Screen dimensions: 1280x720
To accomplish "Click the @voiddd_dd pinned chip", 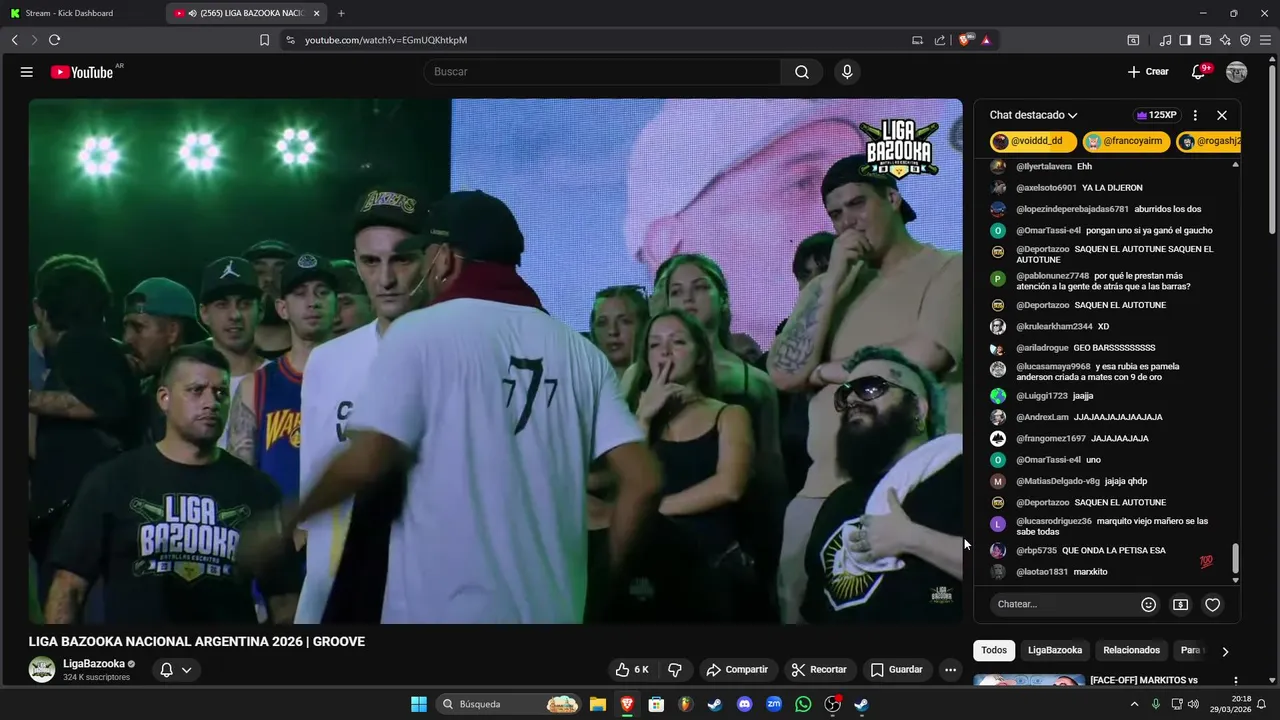I will (1033, 142).
